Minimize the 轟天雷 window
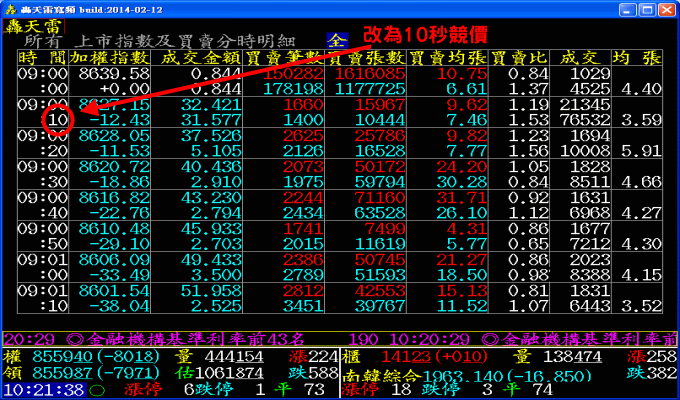Image resolution: width=680 pixels, height=400 pixels. pos(627,10)
